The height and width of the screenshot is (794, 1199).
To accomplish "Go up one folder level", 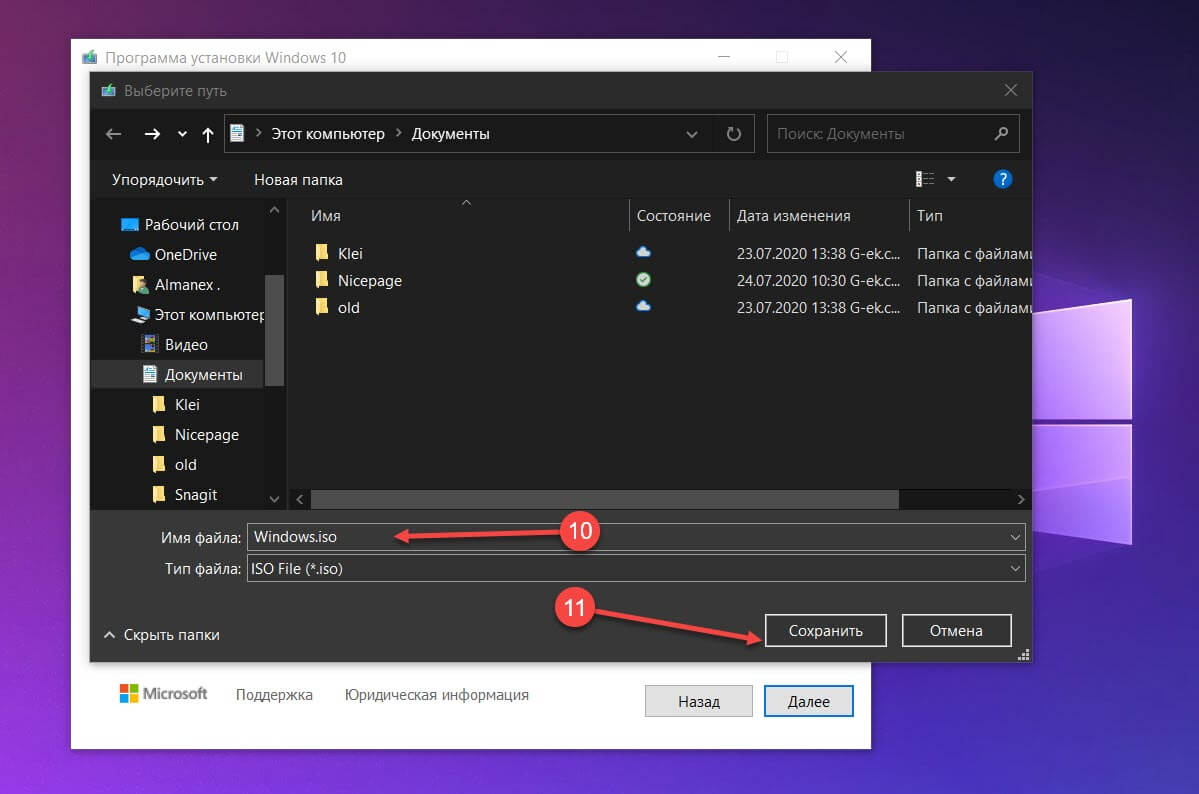I will click(208, 135).
